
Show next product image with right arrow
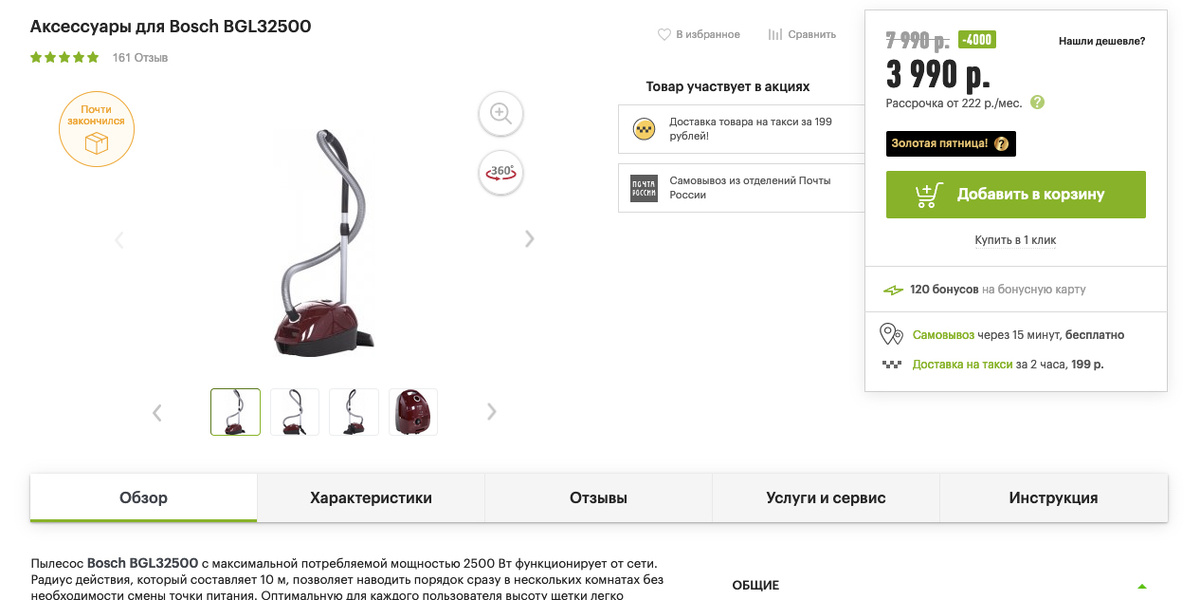click(x=530, y=239)
